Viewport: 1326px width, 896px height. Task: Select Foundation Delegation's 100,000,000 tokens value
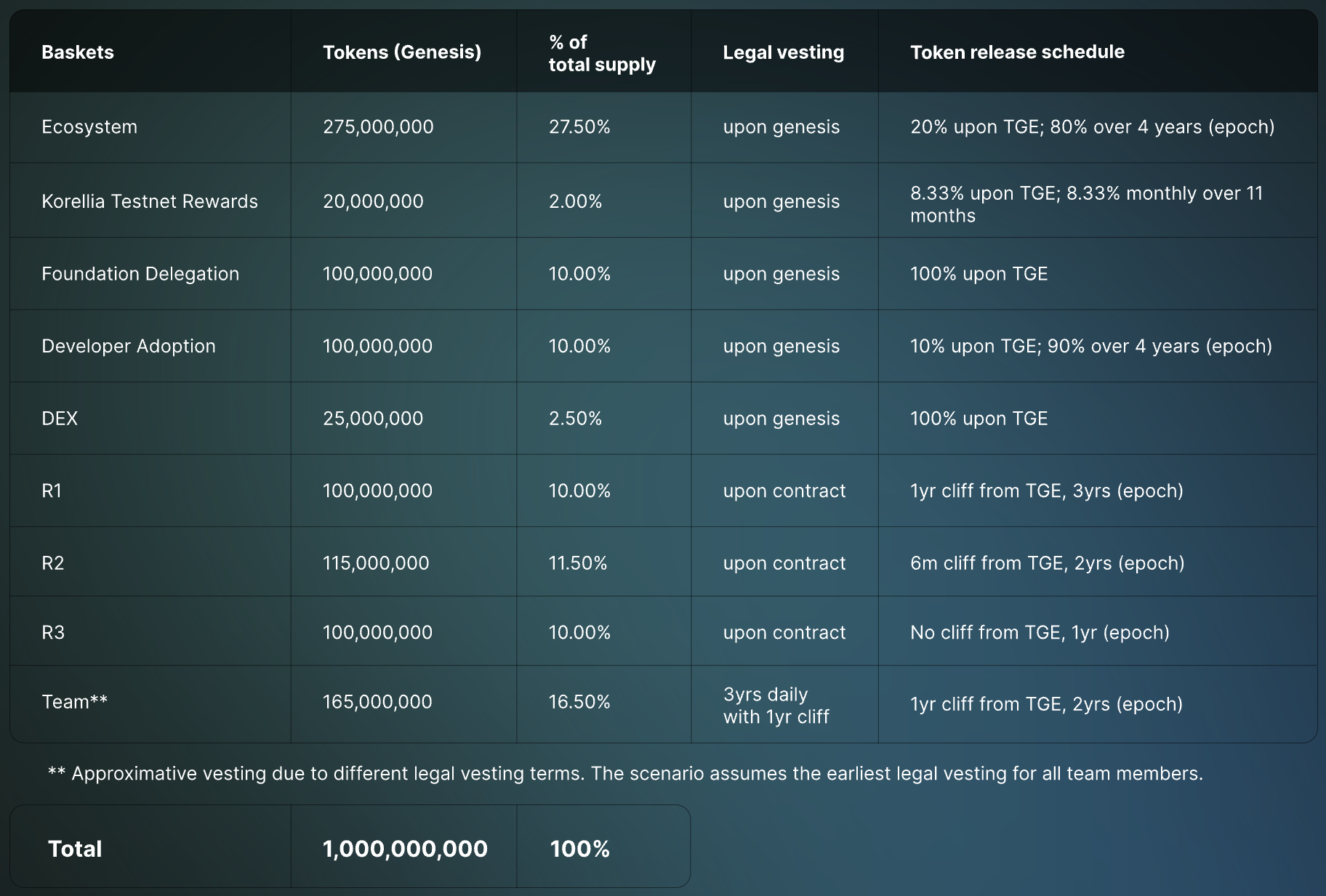point(377,274)
